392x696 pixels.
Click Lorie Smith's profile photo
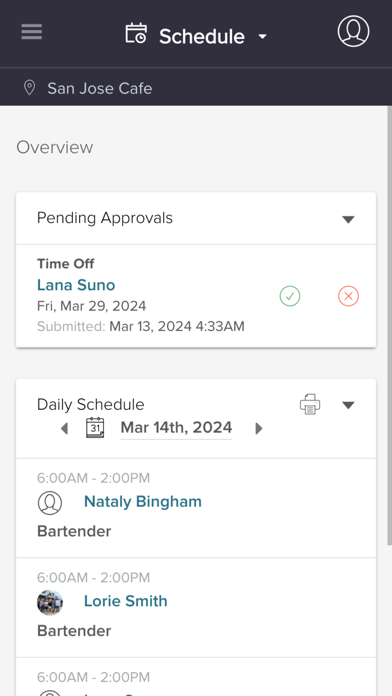click(50, 602)
